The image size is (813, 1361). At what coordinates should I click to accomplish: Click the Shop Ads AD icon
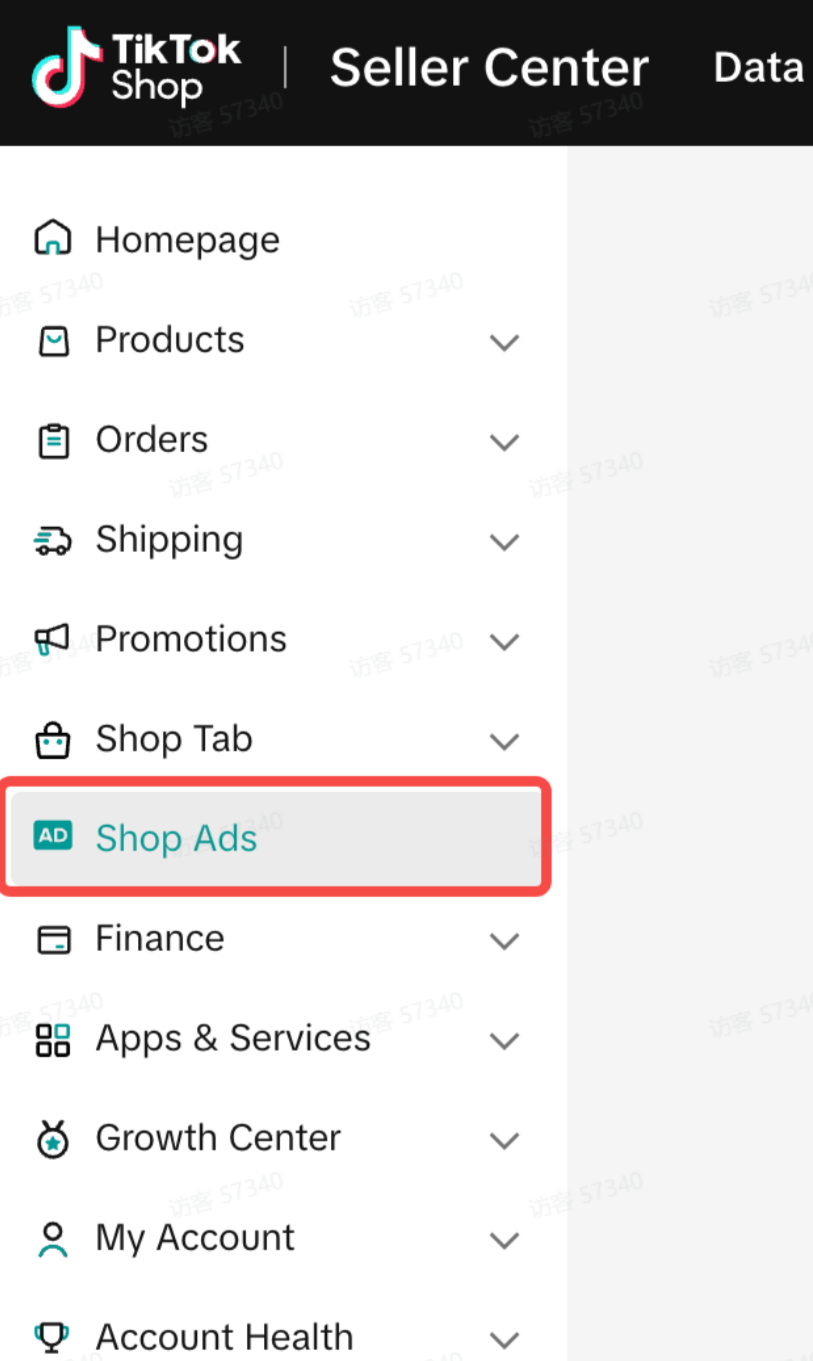[x=53, y=836]
